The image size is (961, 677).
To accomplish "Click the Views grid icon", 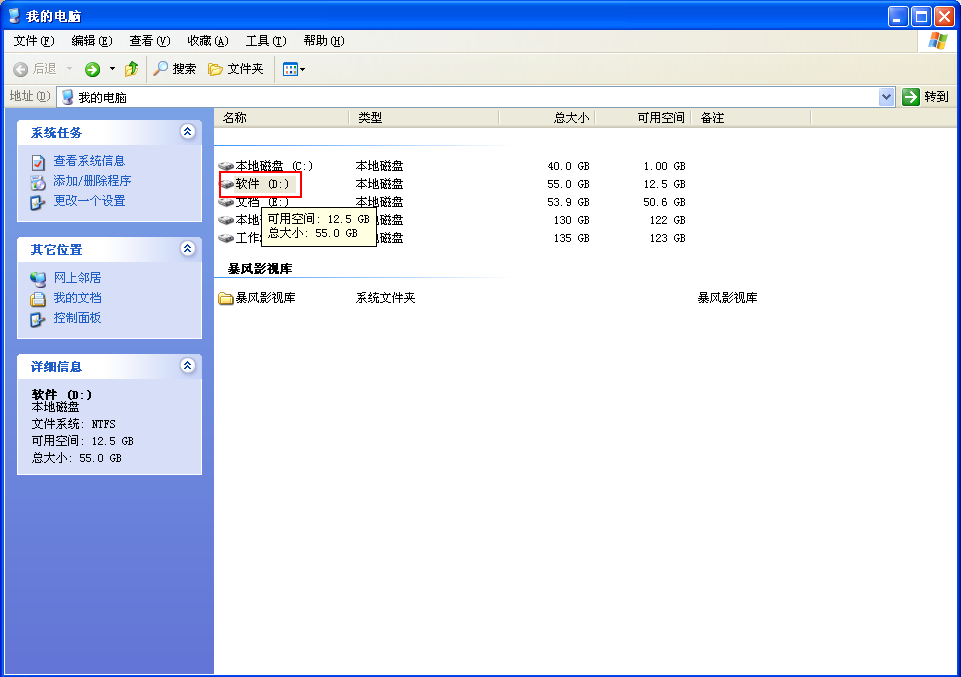I will [290, 69].
